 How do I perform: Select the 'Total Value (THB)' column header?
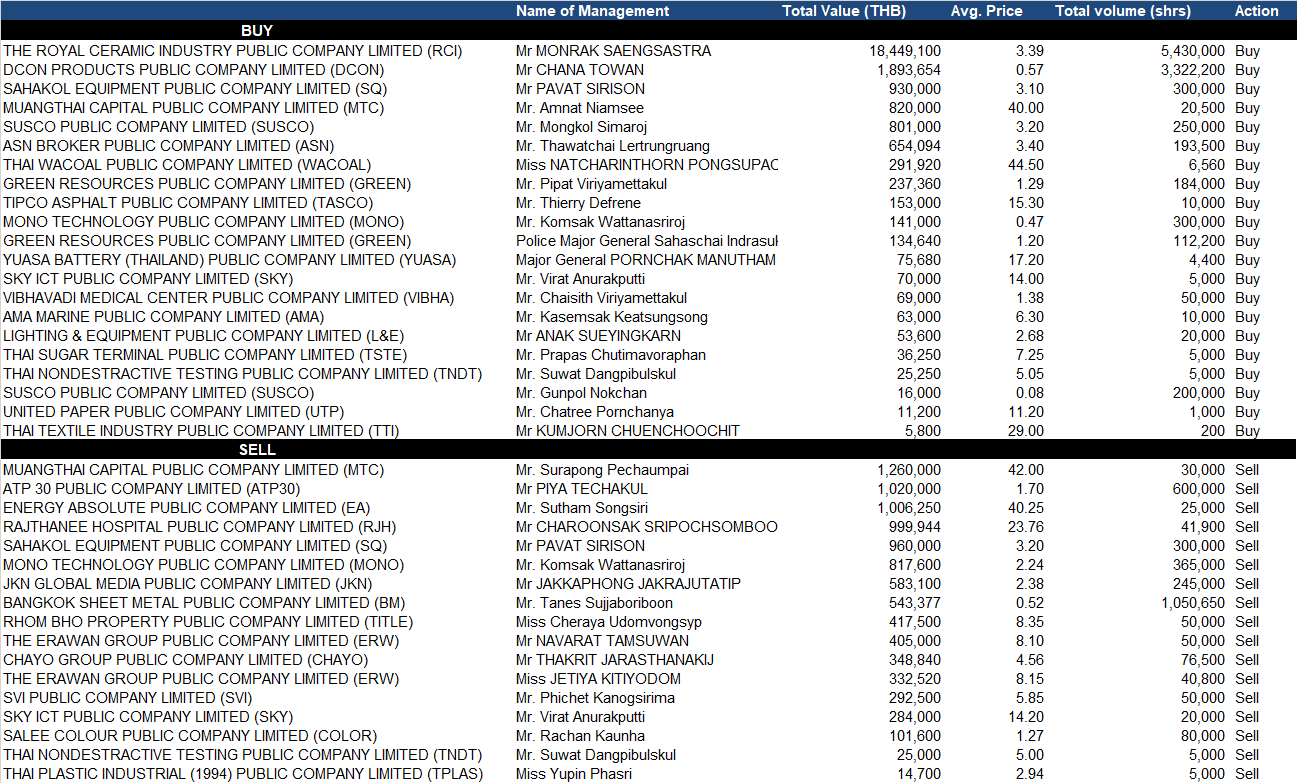[x=844, y=11]
